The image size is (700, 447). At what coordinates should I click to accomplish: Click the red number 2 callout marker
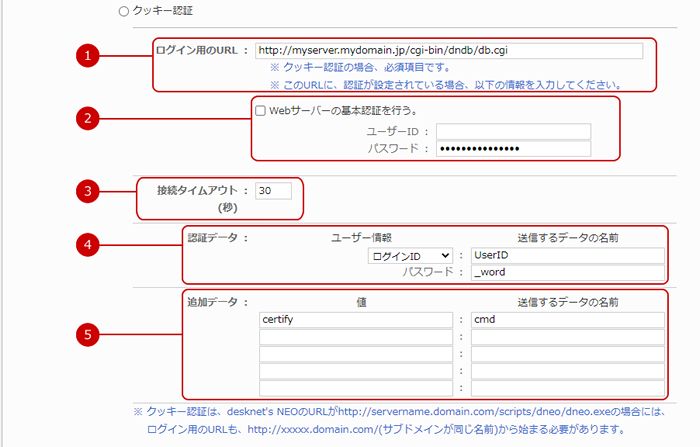(90, 118)
